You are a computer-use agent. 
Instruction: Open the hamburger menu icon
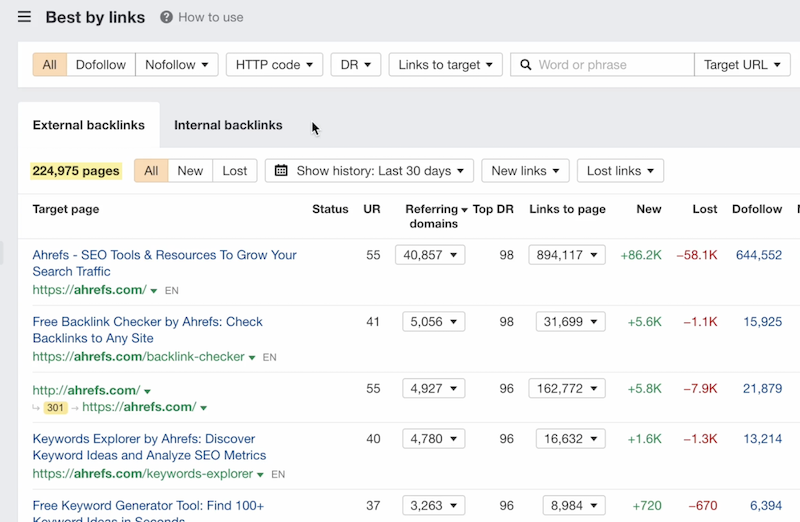click(24, 17)
